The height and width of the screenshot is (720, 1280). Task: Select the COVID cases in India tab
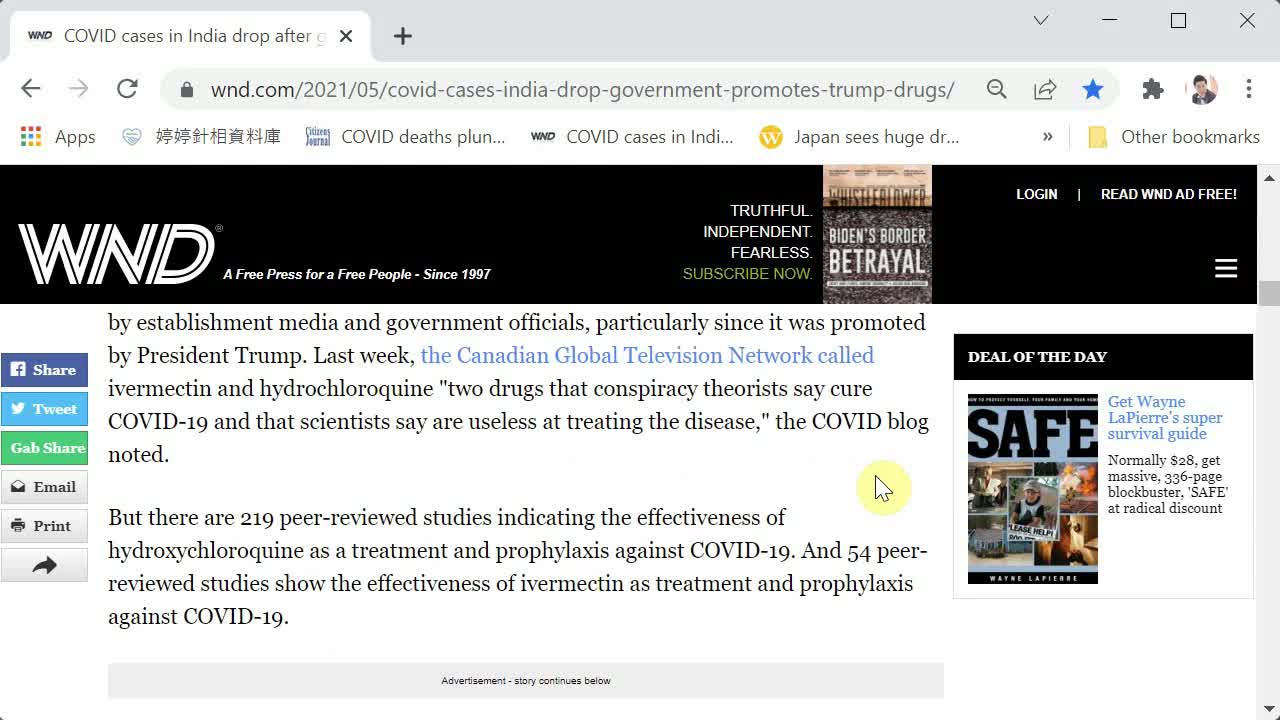pyautogui.click(x=190, y=36)
